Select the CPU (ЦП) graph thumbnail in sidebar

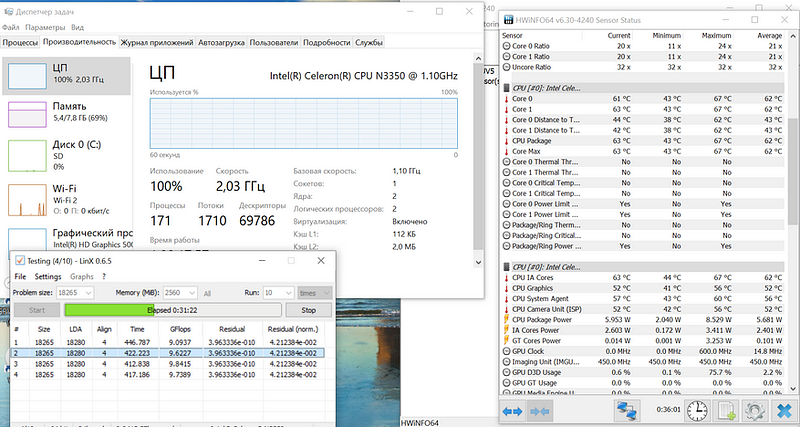pos(28,78)
